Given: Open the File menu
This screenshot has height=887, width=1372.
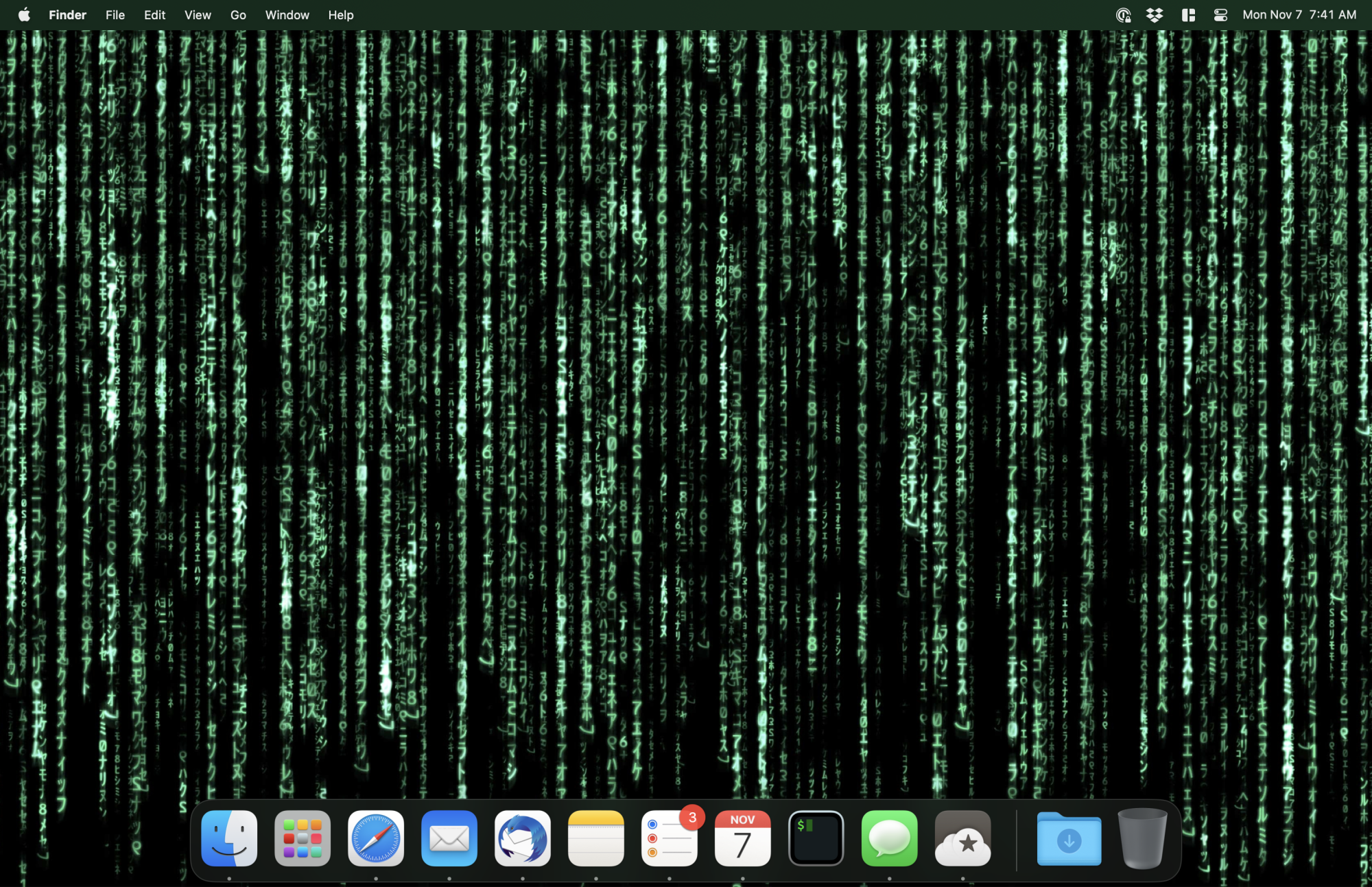Looking at the screenshot, I should [x=115, y=14].
